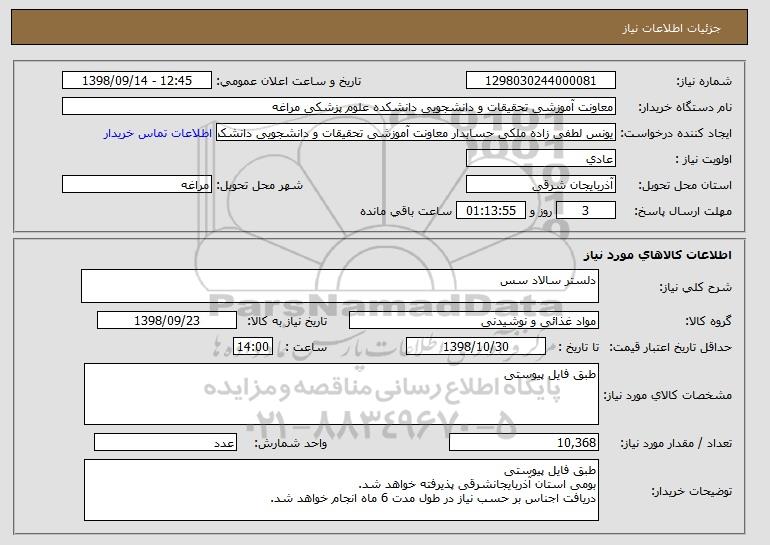Image resolution: width=770 pixels, height=545 pixels.
Task: Select the goods group field مواد غذائی و نوشیدنی
Action: (474, 321)
